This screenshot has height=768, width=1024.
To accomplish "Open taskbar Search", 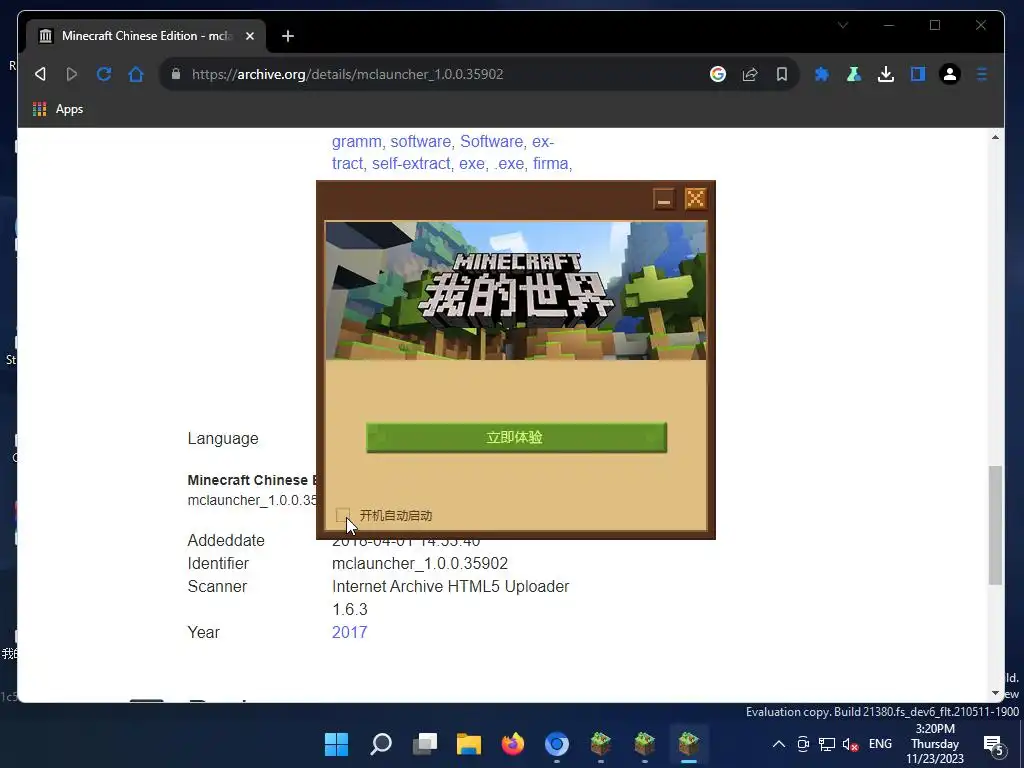I will tap(381, 744).
